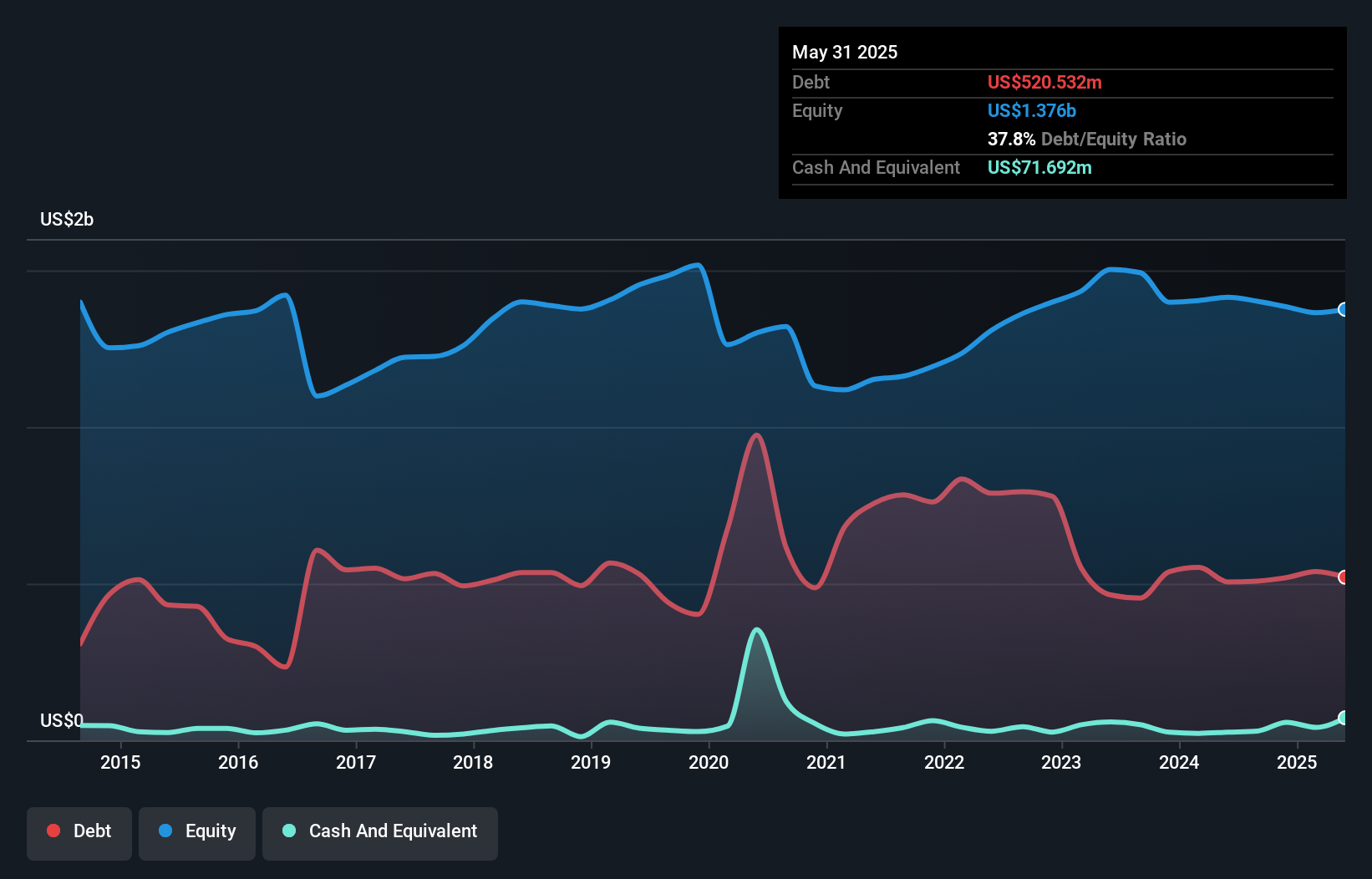Click the red Debt legend dot
Image resolution: width=1372 pixels, height=879 pixels.
click(x=53, y=831)
